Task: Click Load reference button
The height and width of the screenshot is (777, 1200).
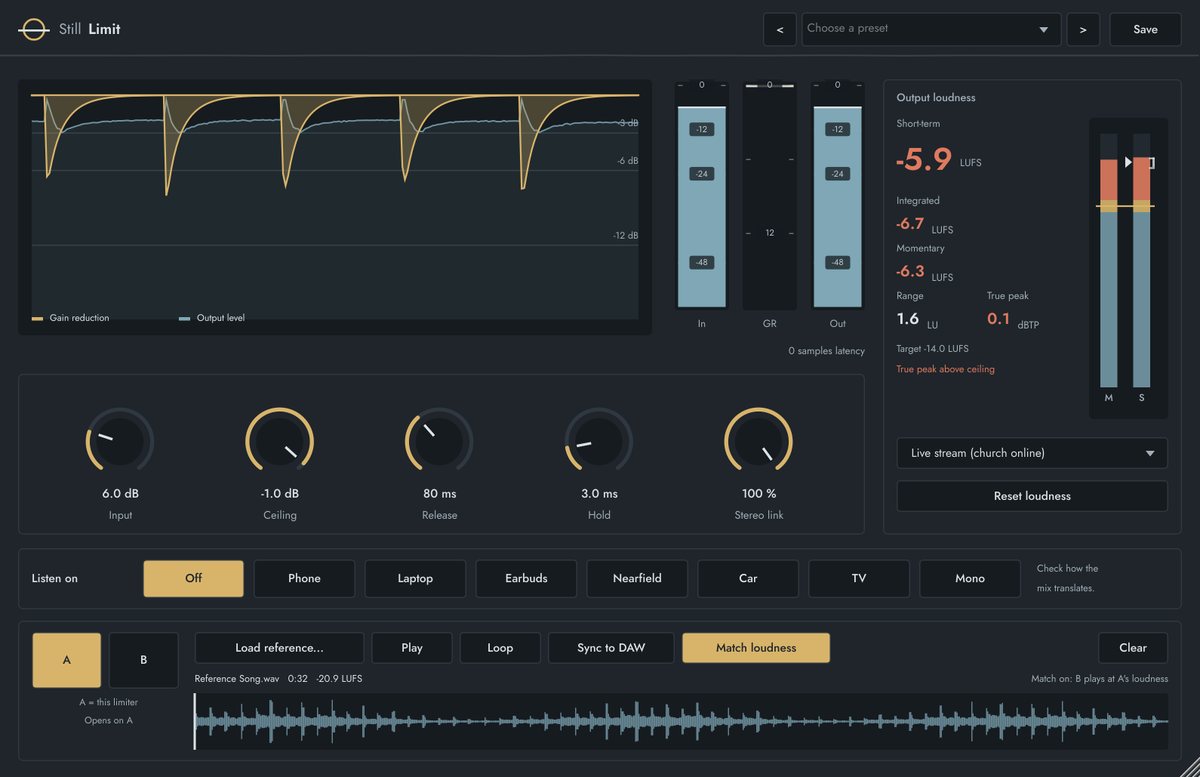Action: click(x=279, y=648)
